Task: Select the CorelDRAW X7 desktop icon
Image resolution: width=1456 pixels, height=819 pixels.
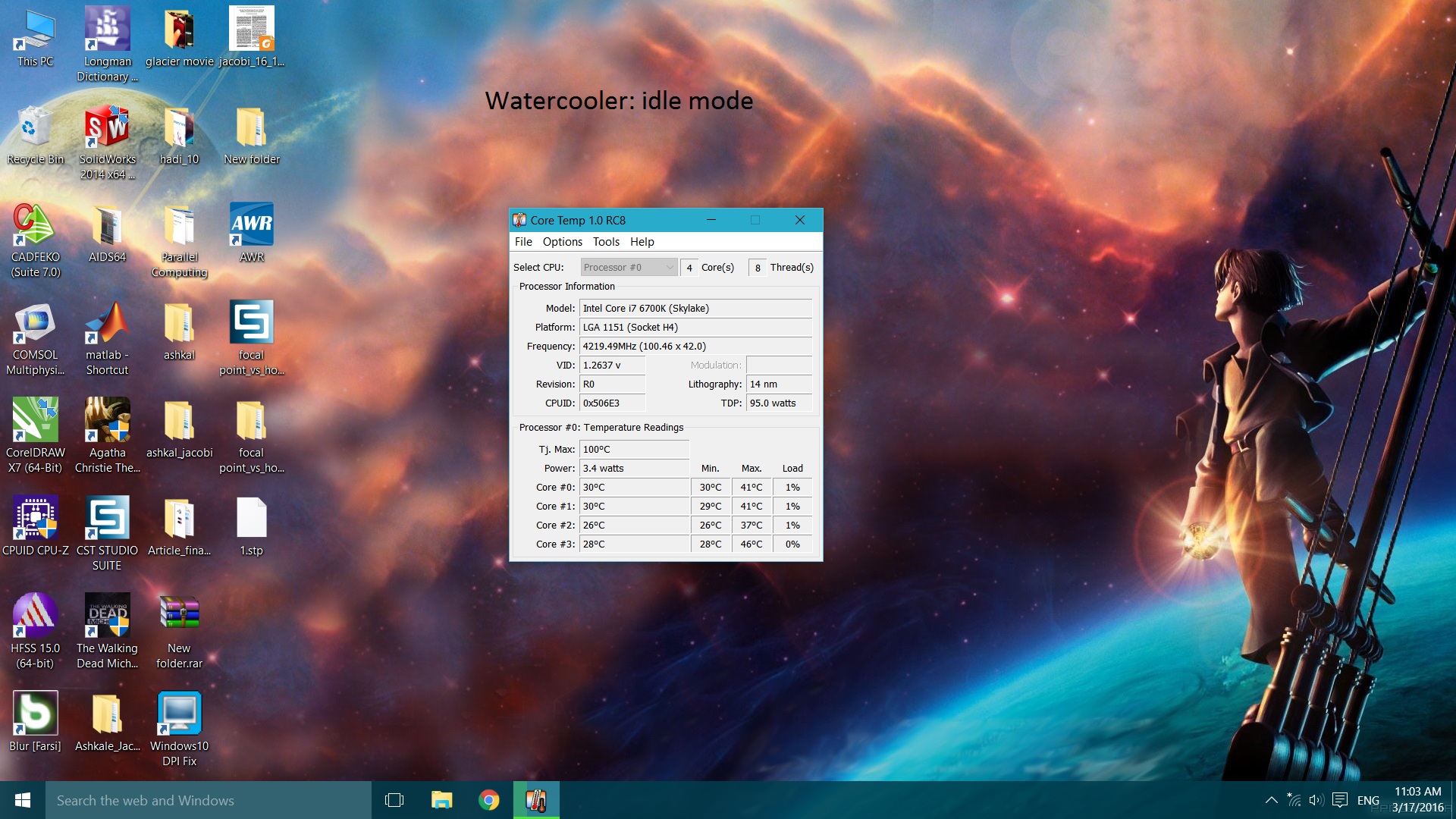Action: [35, 420]
